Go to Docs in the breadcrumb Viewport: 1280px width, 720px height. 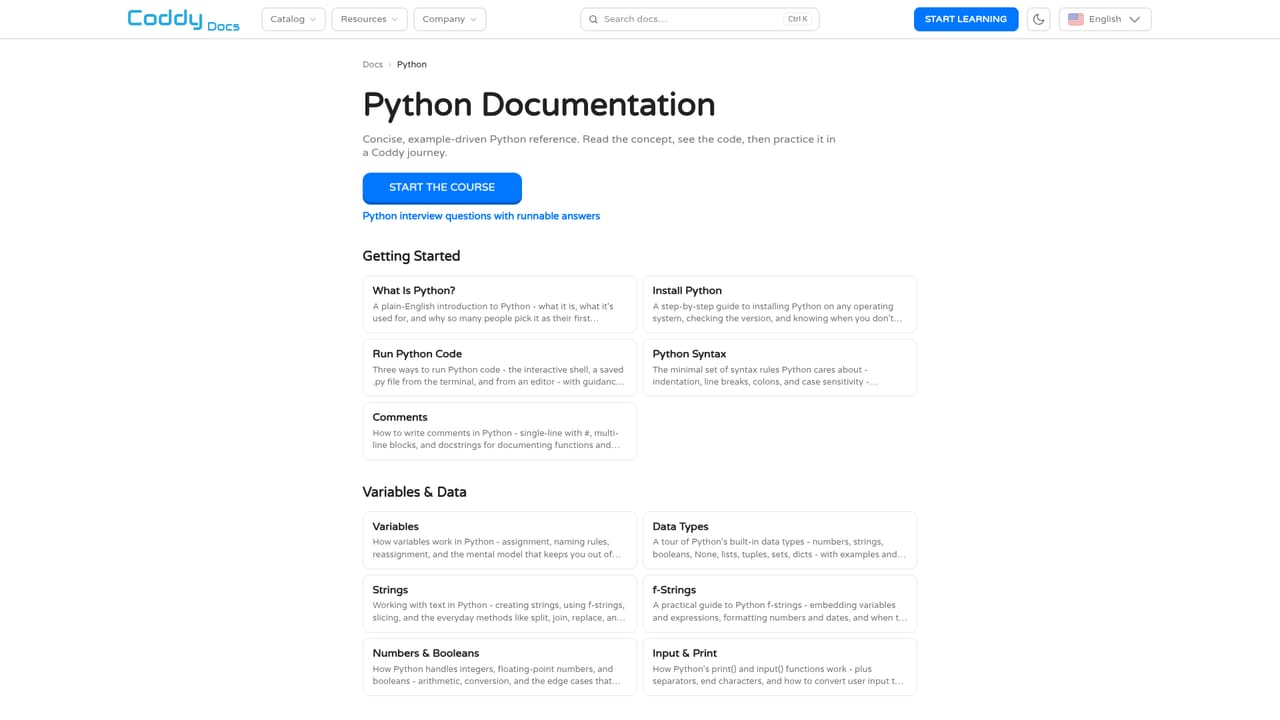point(373,64)
